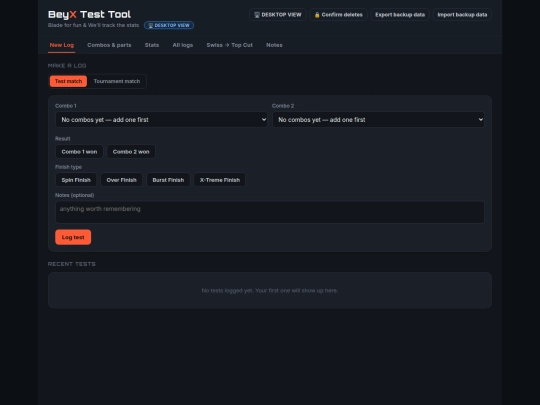The image size is (540, 405).
Task: Select Test match mode
Action: pos(68,81)
